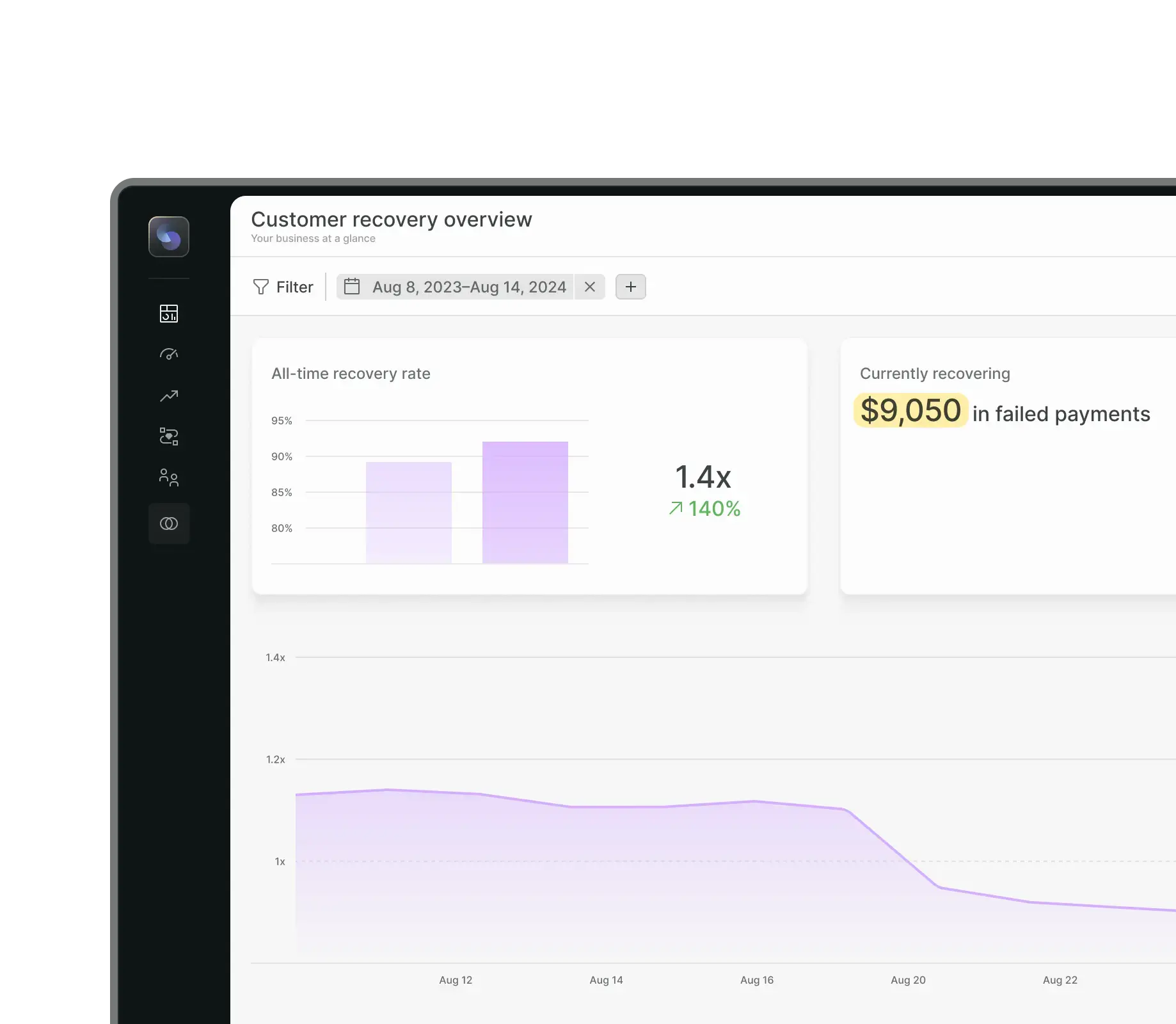
Task: Select the highlighted overlapping circles recovery icon
Action: tap(168, 524)
